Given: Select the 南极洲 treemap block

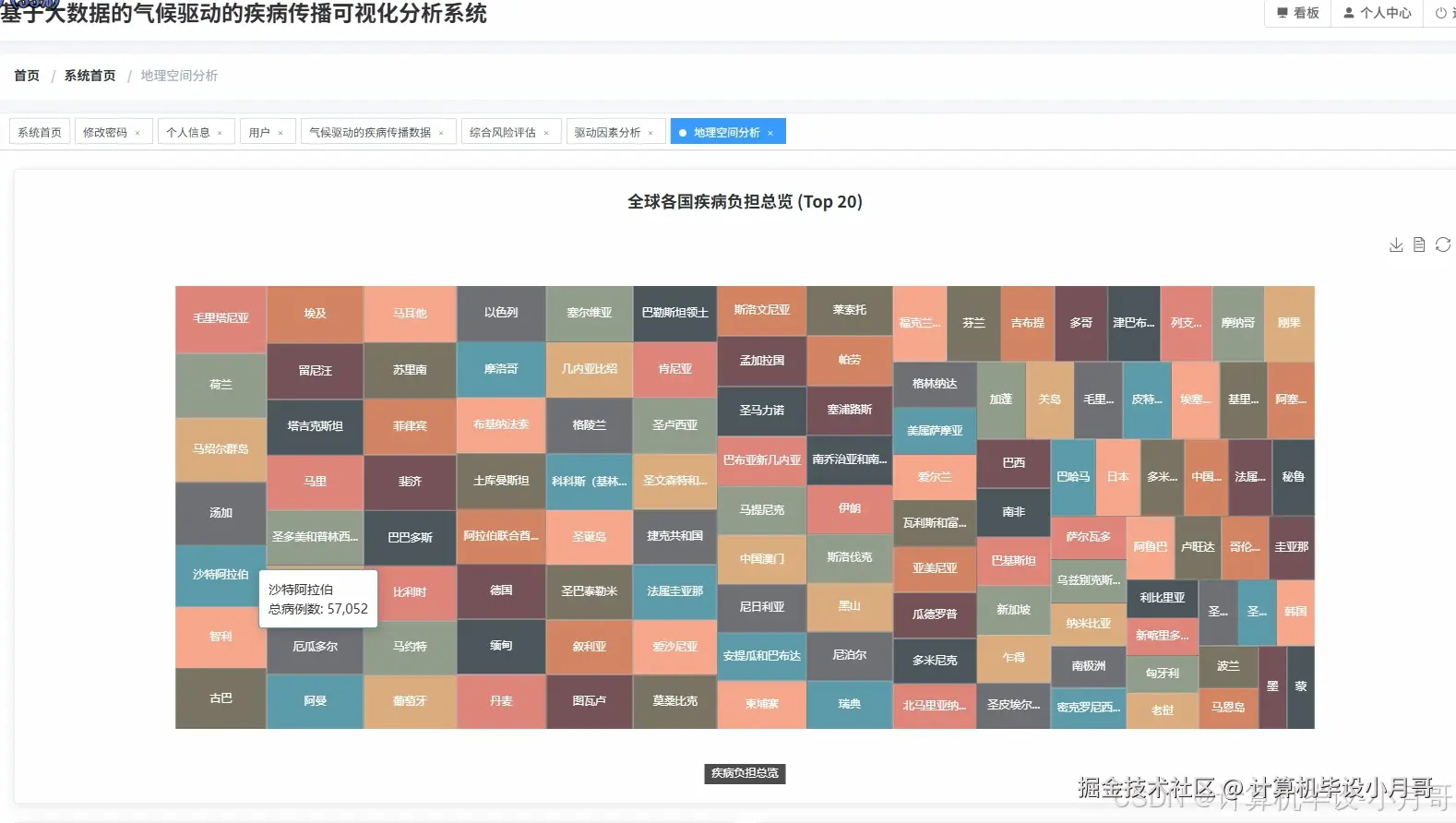Looking at the screenshot, I should click(x=1089, y=666).
